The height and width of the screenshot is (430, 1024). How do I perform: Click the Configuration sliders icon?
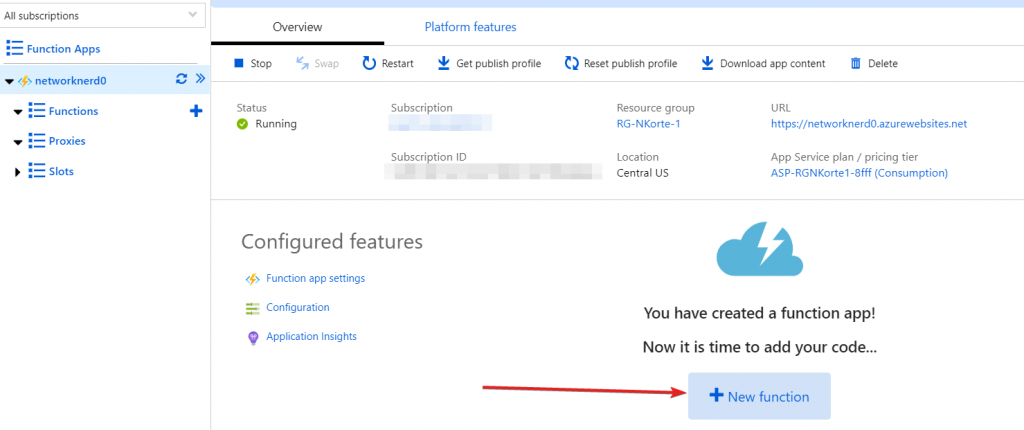coord(253,308)
